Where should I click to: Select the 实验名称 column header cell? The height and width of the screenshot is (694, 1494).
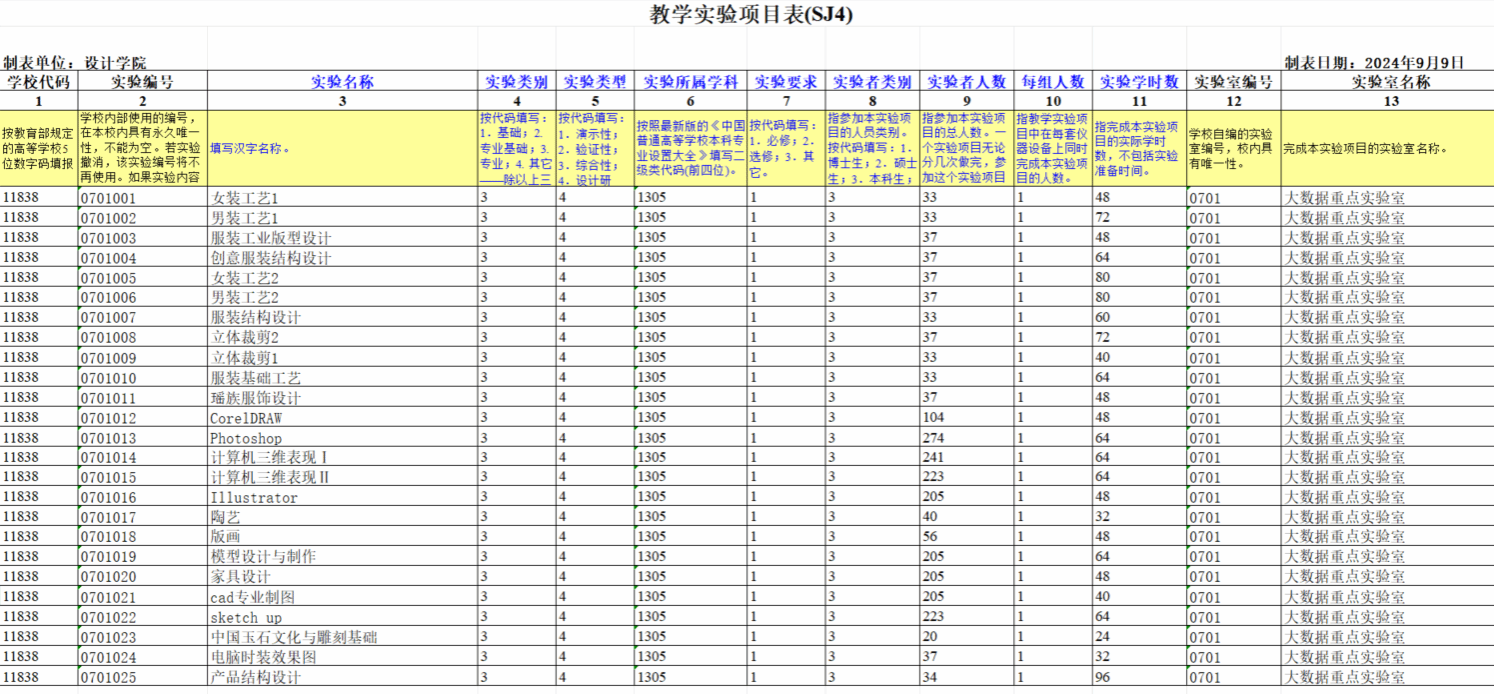pos(342,82)
